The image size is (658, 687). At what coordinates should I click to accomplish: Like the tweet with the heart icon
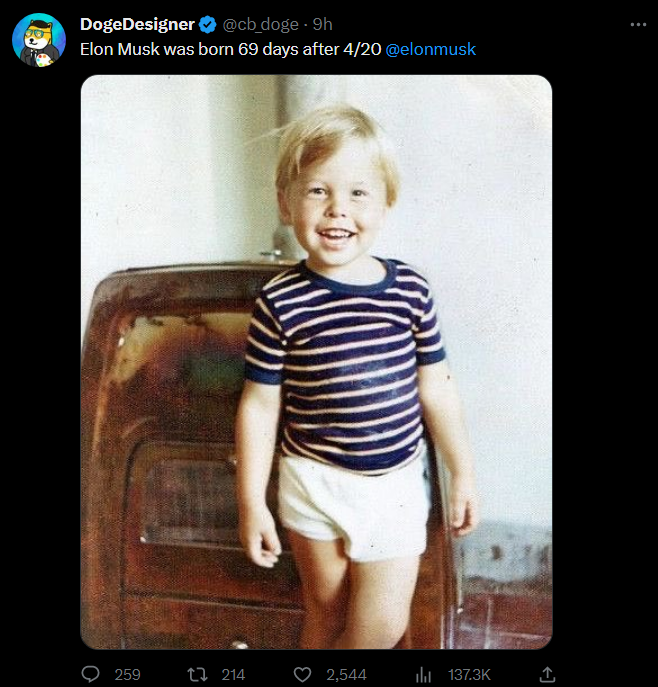coord(304,674)
